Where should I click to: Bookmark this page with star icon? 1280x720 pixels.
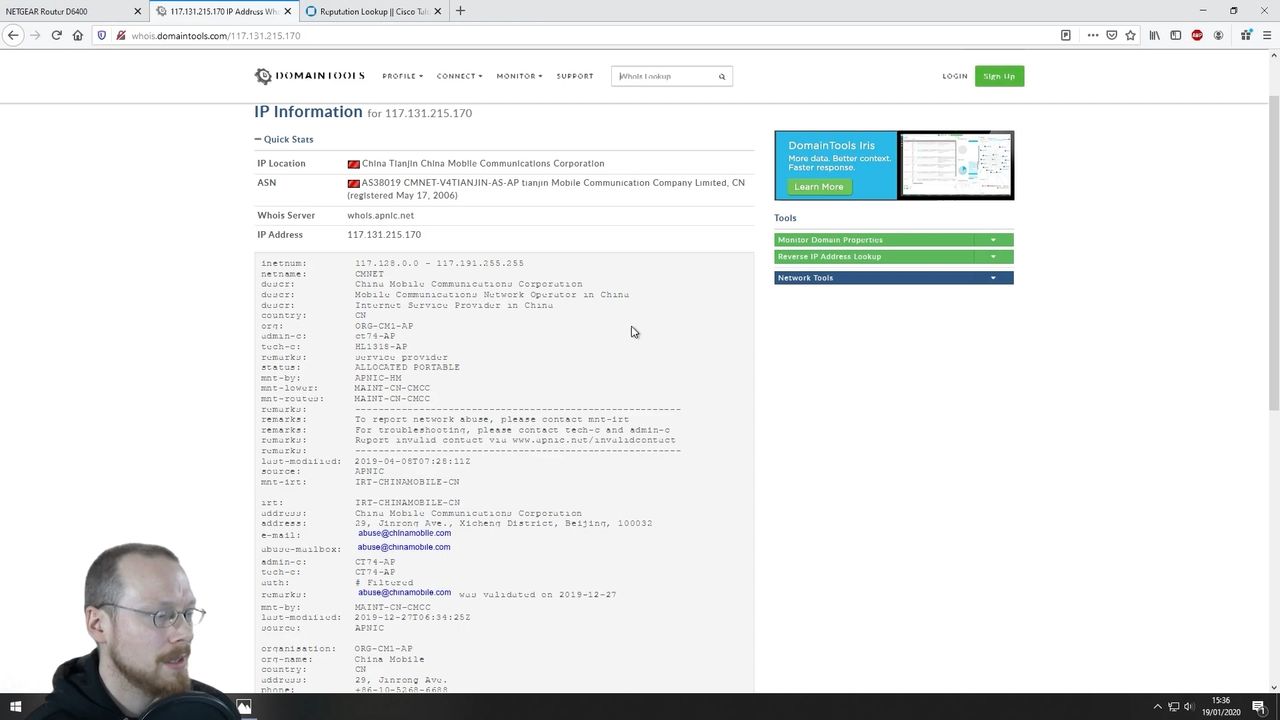(x=1130, y=35)
